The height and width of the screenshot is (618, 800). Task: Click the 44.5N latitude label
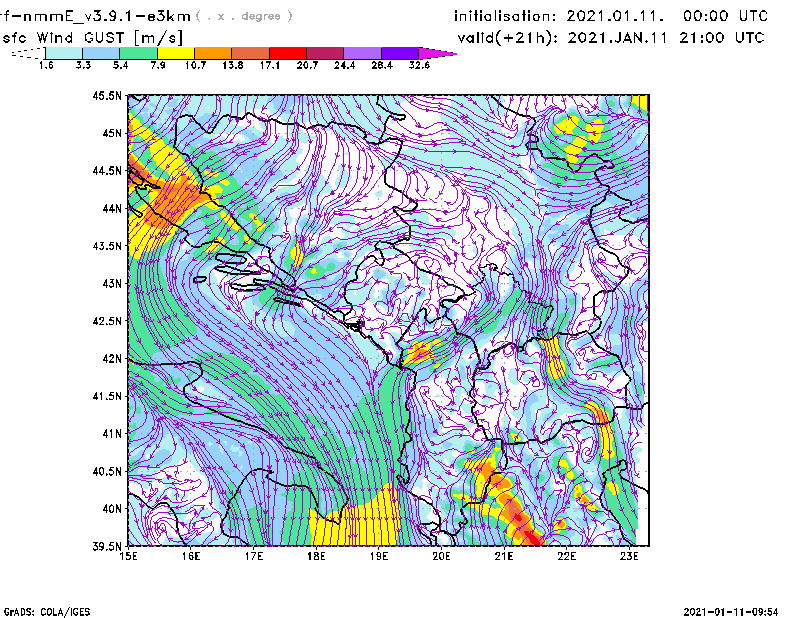(107, 170)
